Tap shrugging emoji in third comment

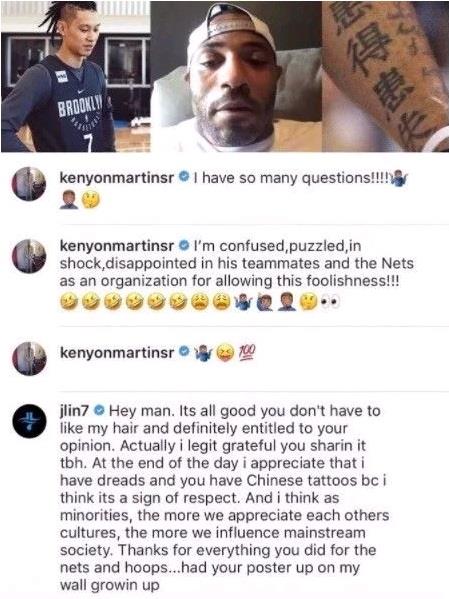coord(204,352)
